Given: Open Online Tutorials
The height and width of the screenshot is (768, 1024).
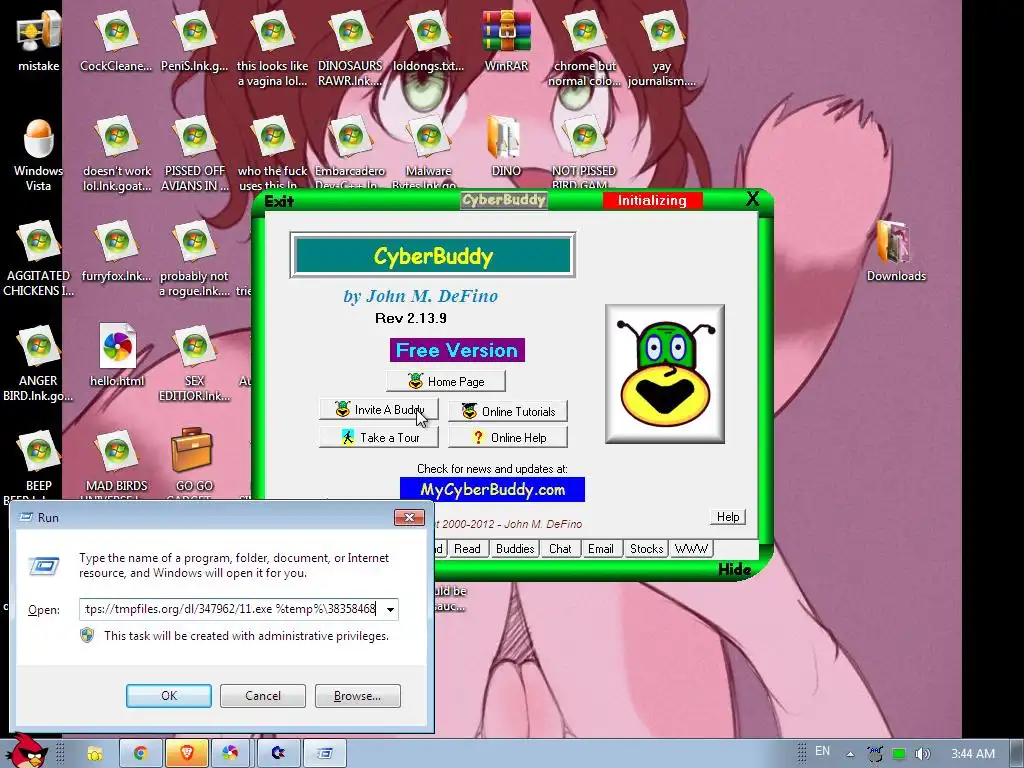Looking at the screenshot, I should (508, 411).
